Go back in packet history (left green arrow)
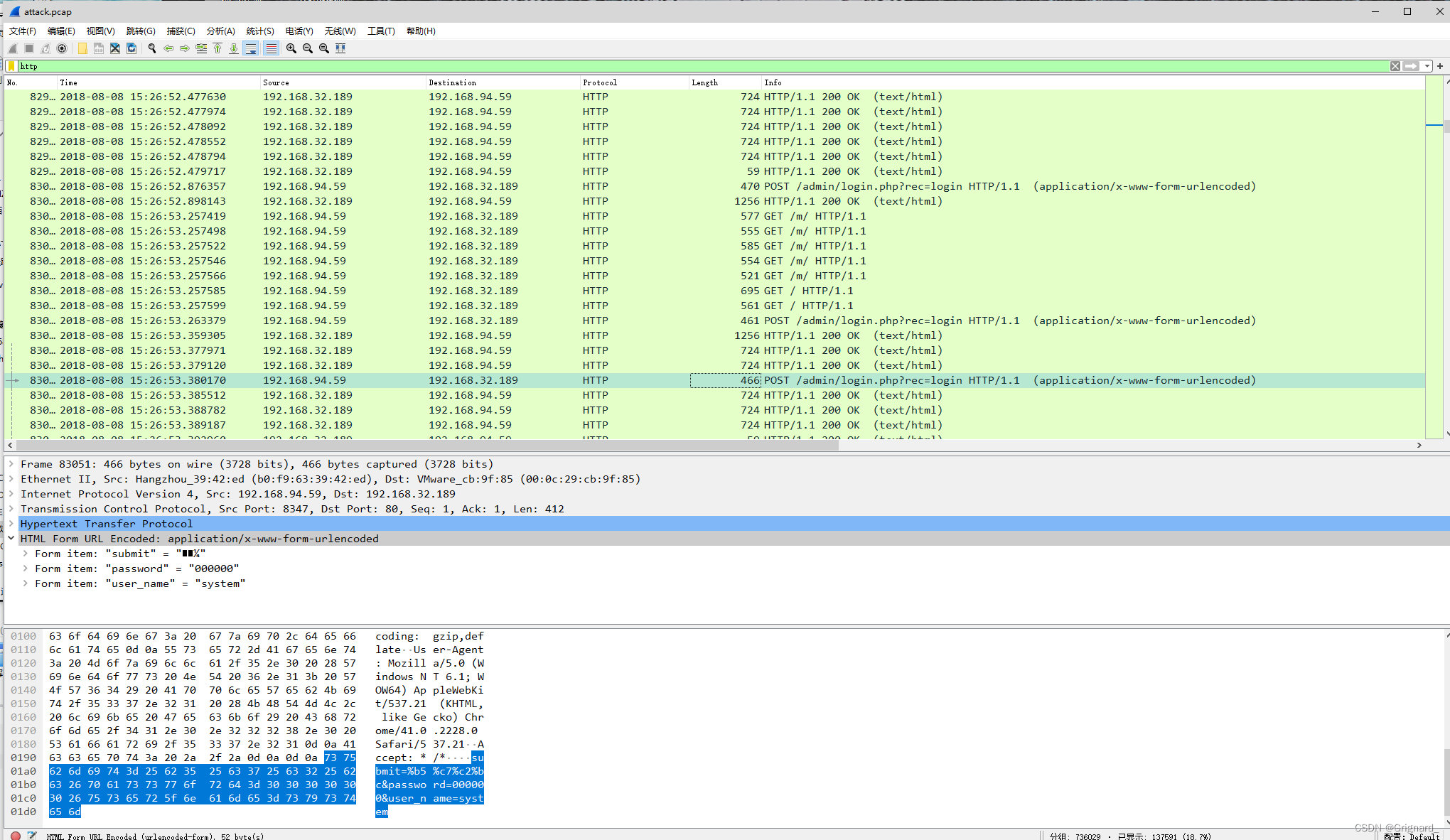Viewport: 1450px width, 840px height. coord(168,48)
